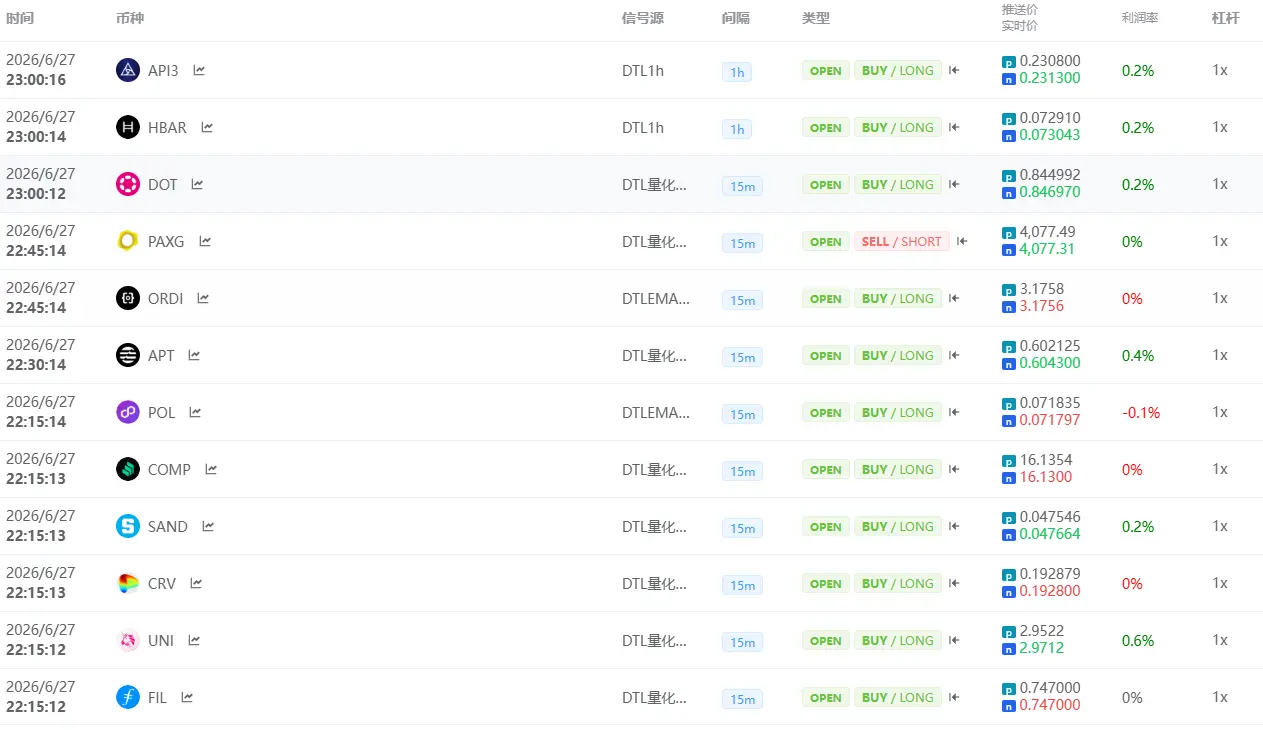Click the push price 0.844992 for DOT
Viewport: 1263px width, 730px height.
(1050, 175)
